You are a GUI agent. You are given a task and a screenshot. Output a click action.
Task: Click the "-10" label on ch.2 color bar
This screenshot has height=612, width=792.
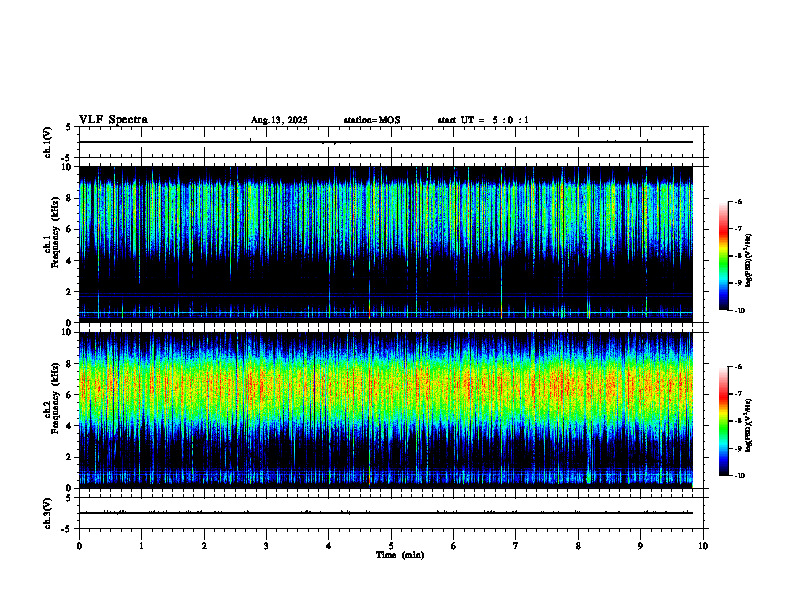738,476
